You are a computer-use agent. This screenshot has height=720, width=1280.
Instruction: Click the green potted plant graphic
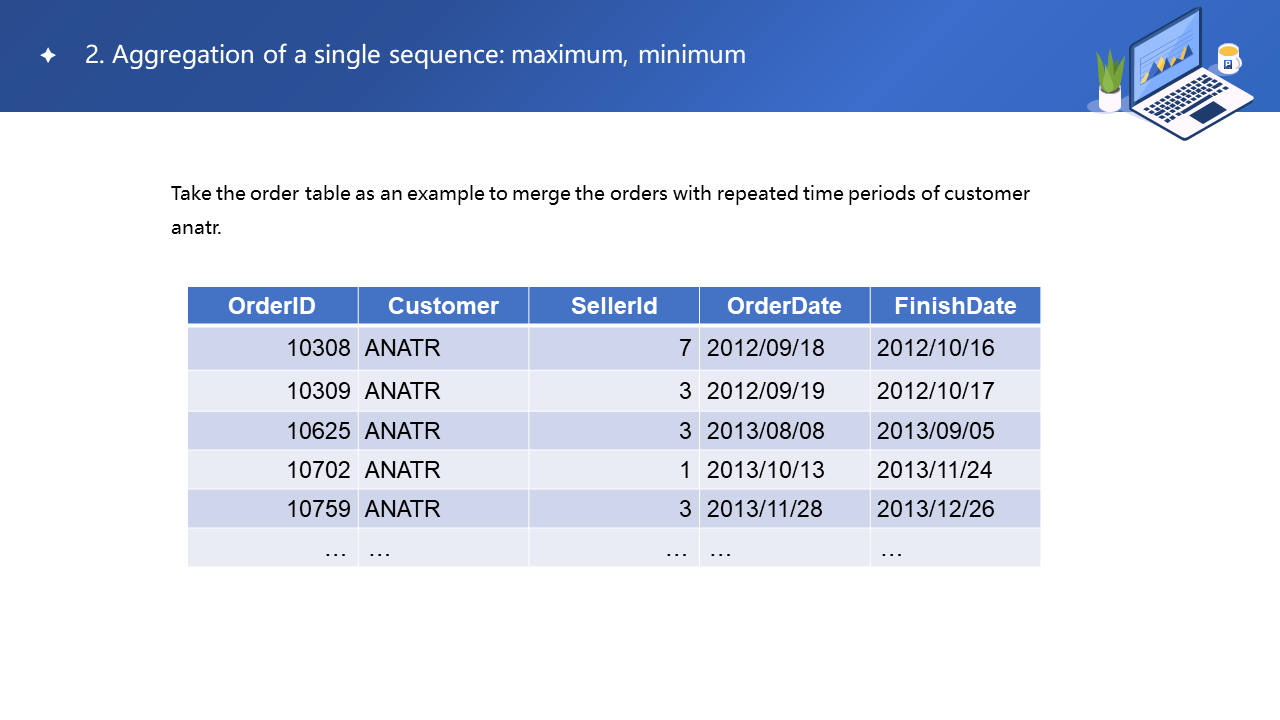click(x=1110, y=80)
